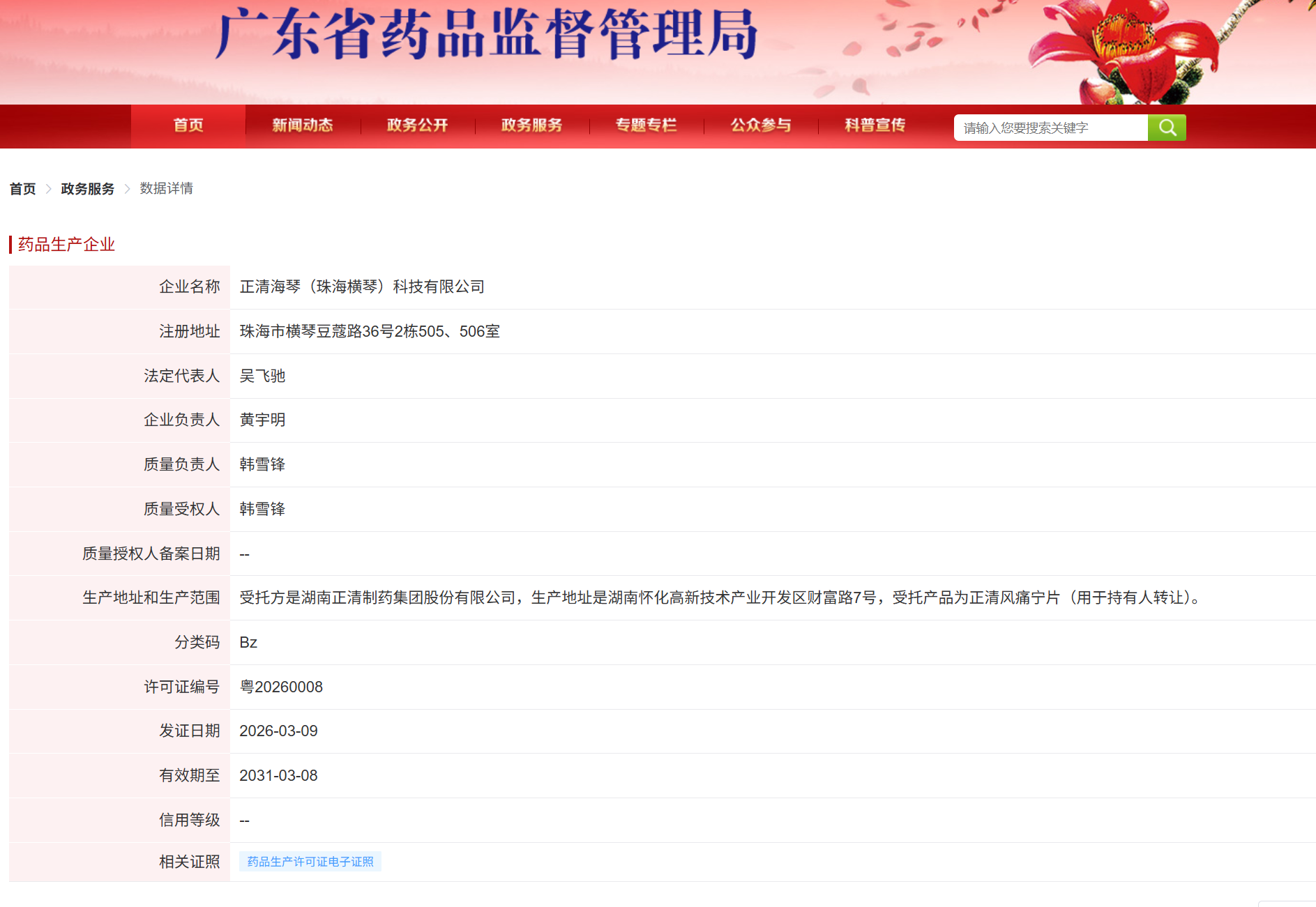Click the 政务服务 breadcrumb link
This screenshot has height=907, width=1316.
[x=86, y=188]
